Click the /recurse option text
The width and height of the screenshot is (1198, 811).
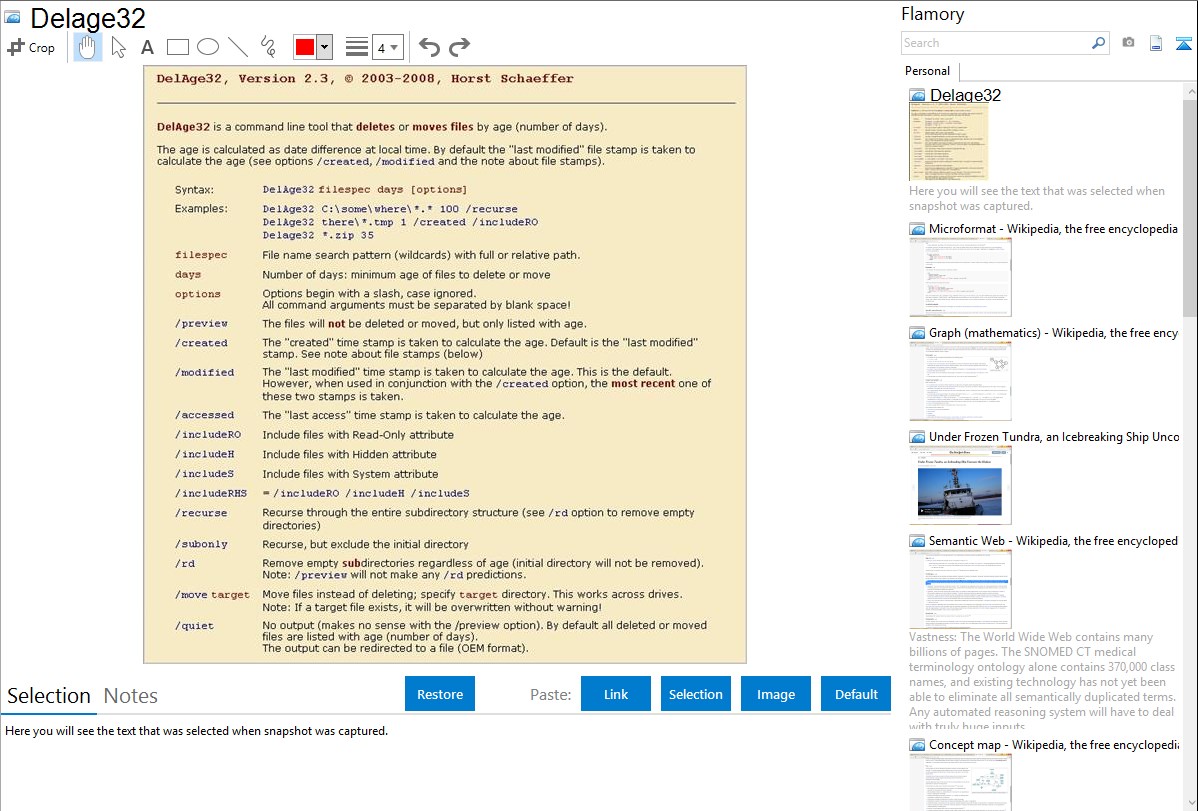coord(201,513)
